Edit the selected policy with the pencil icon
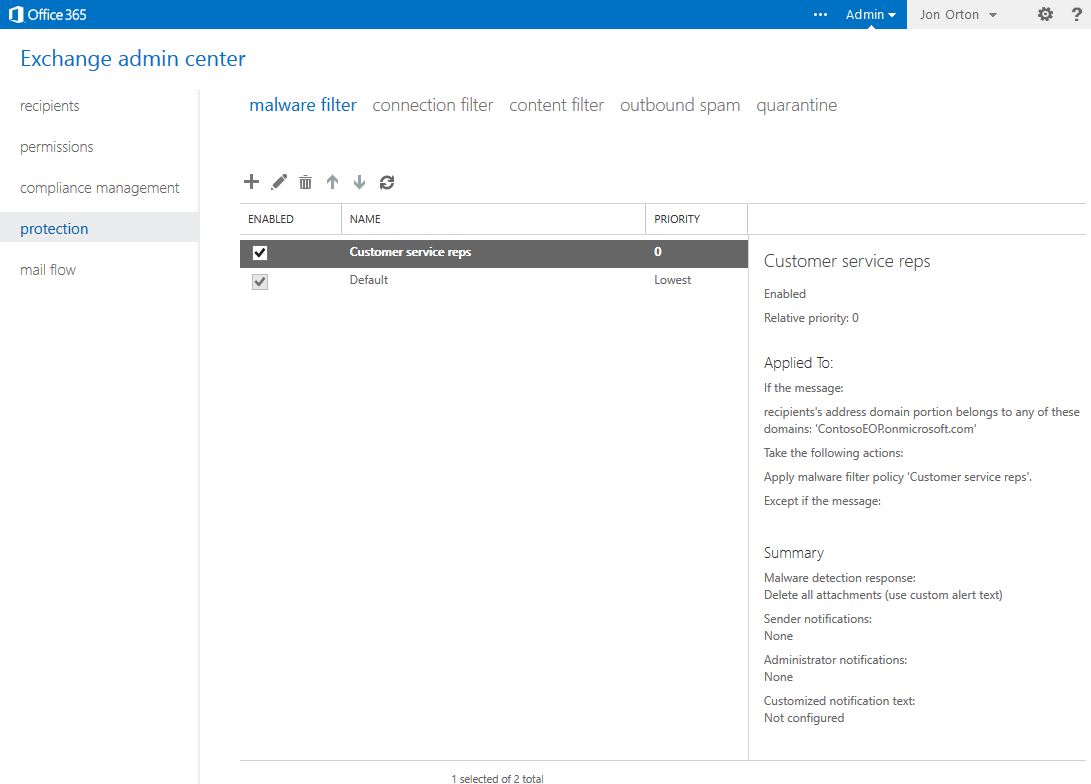Screen dimensions: 1091x784 point(278,182)
